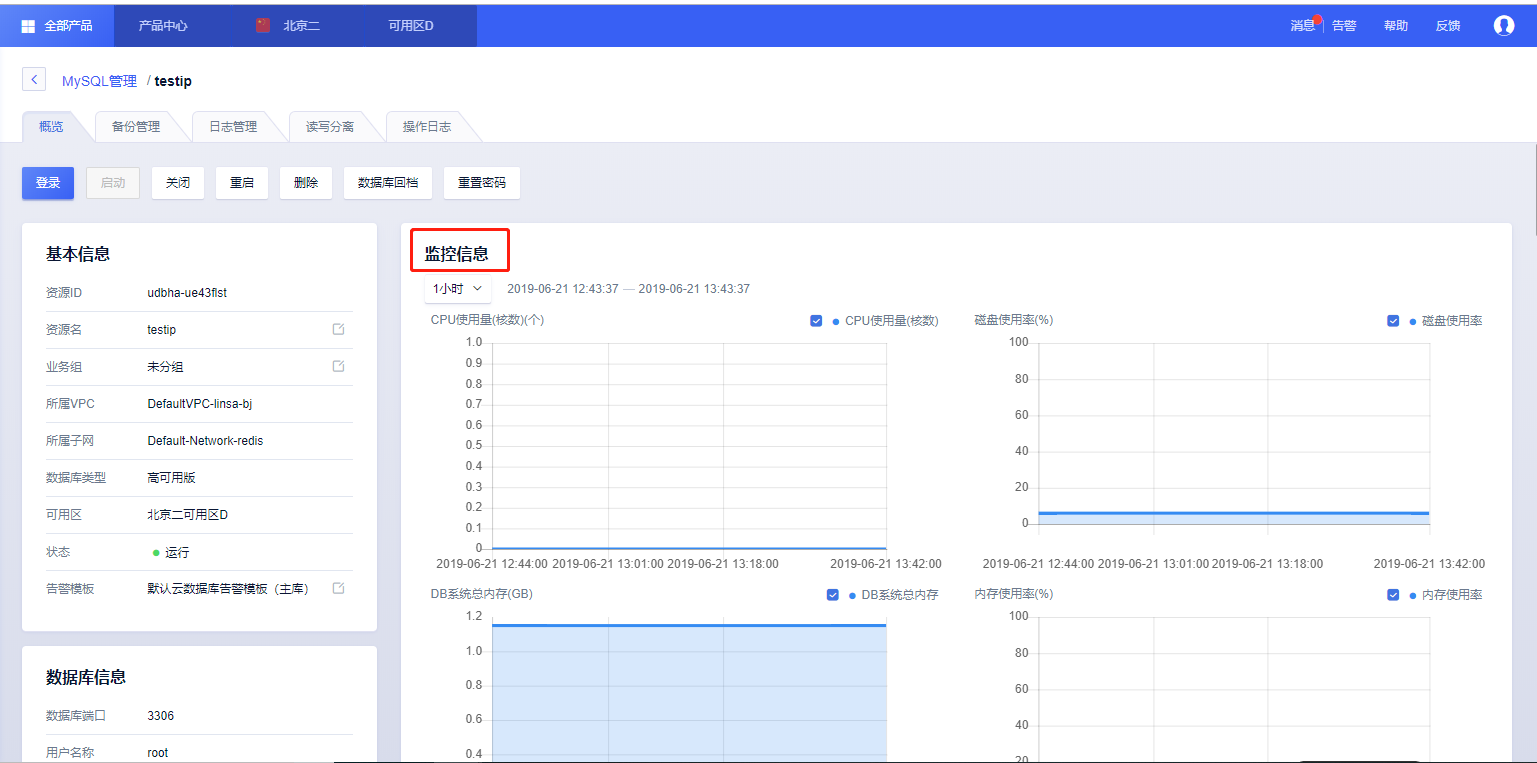1537x763 pixels.
Task: Click the edit icon beside 资源名 testip
Action: (338, 330)
